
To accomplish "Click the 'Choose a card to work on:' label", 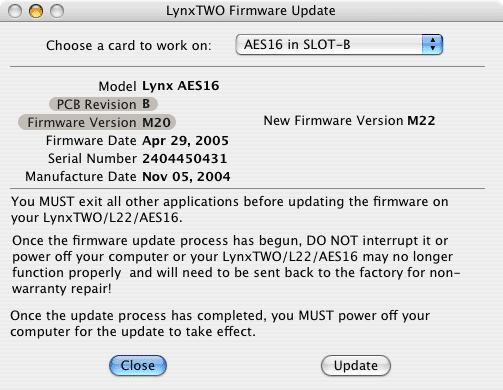I will click(x=129, y=45).
